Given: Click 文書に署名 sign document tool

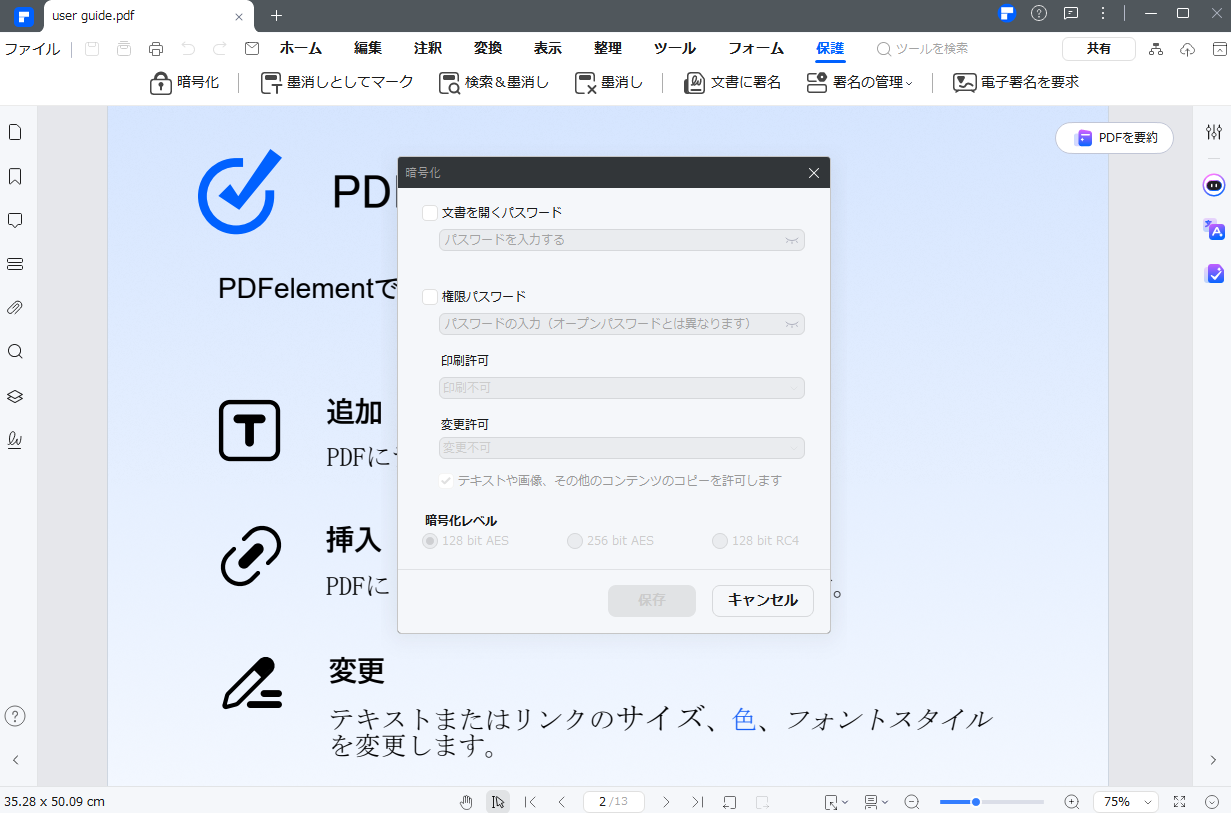Looking at the screenshot, I should coord(733,83).
